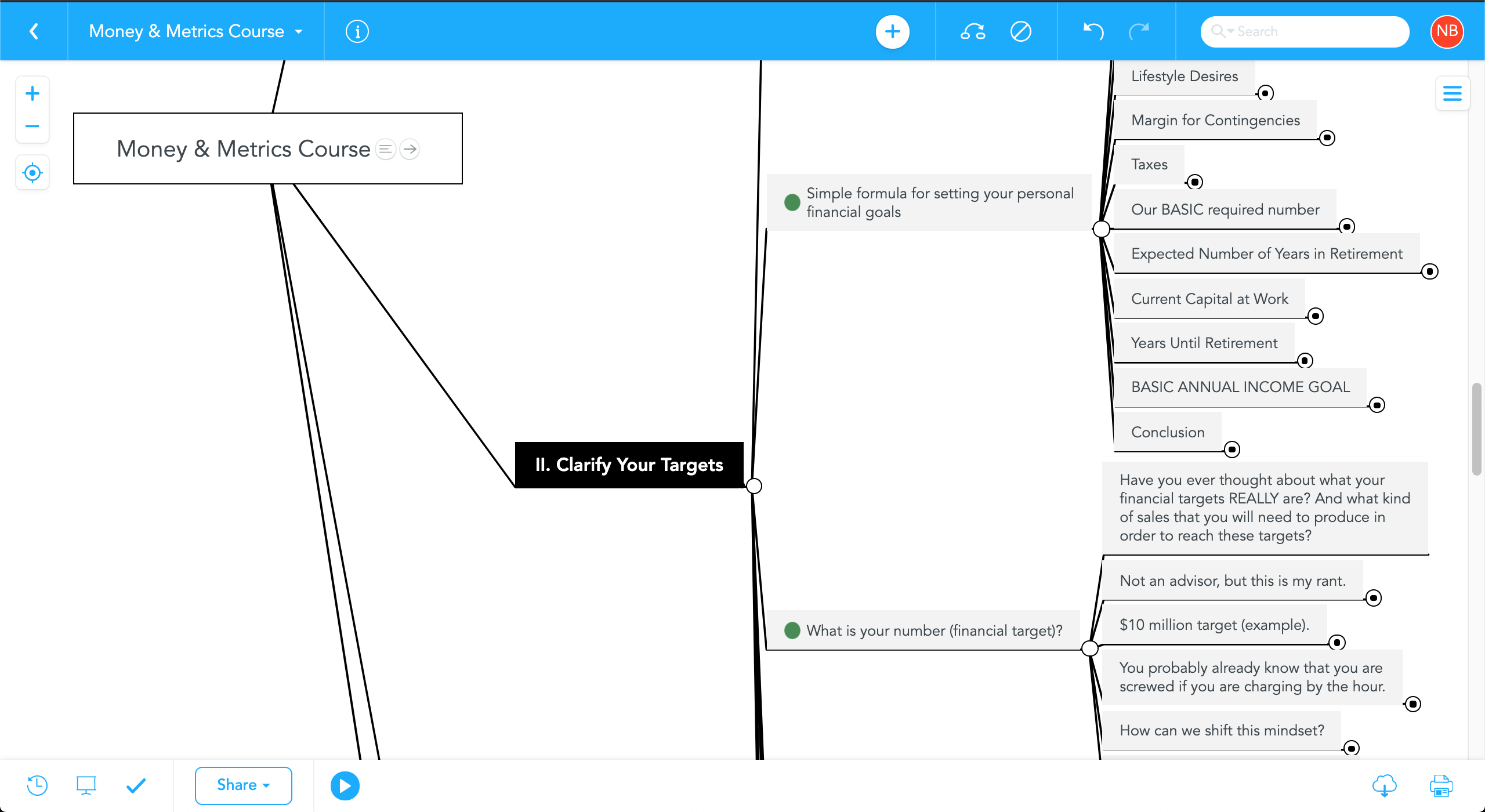Image resolution: width=1485 pixels, height=812 pixels.
Task: Expand the Taxes node children
Action: coord(1194,182)
